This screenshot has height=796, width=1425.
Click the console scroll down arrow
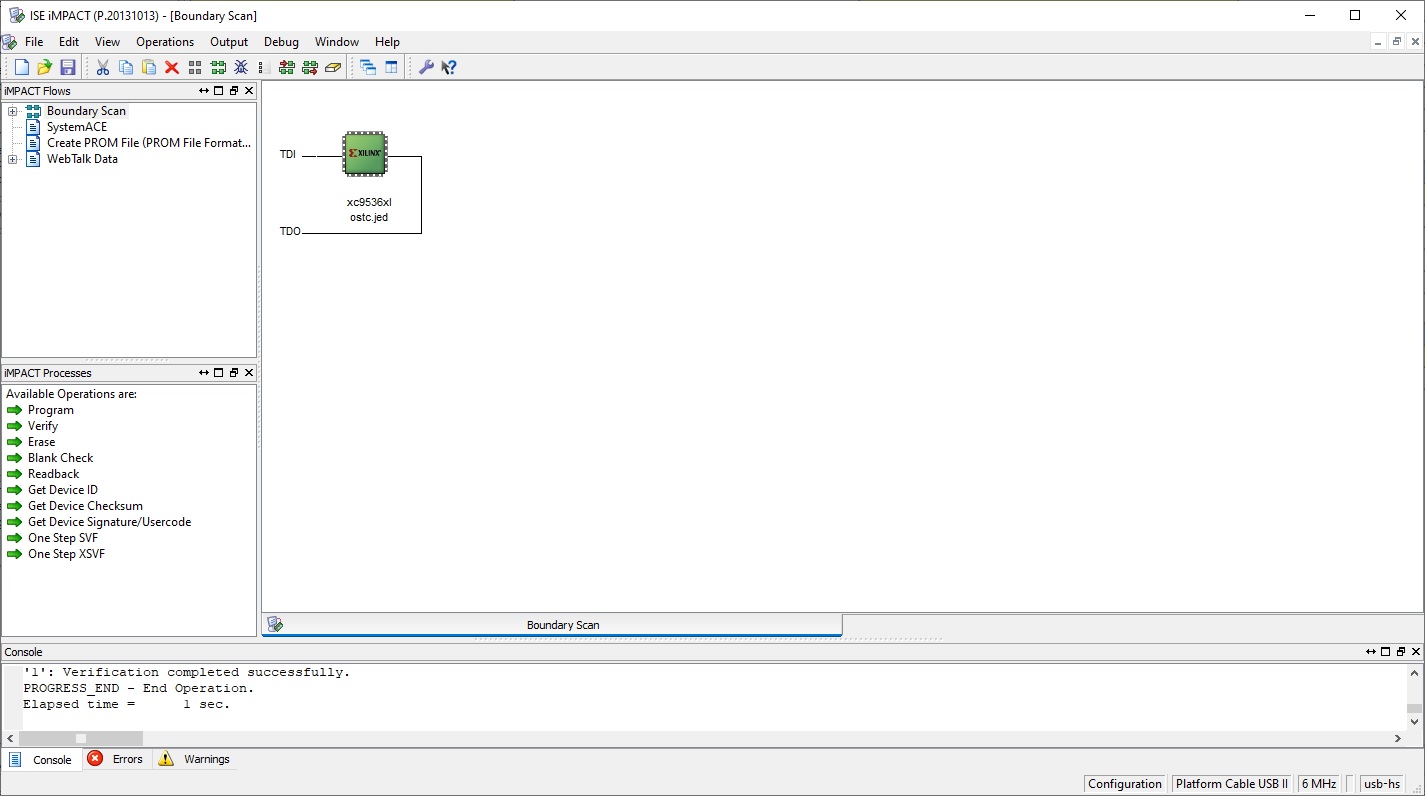pyautogui.click(x=1415, y=721)
